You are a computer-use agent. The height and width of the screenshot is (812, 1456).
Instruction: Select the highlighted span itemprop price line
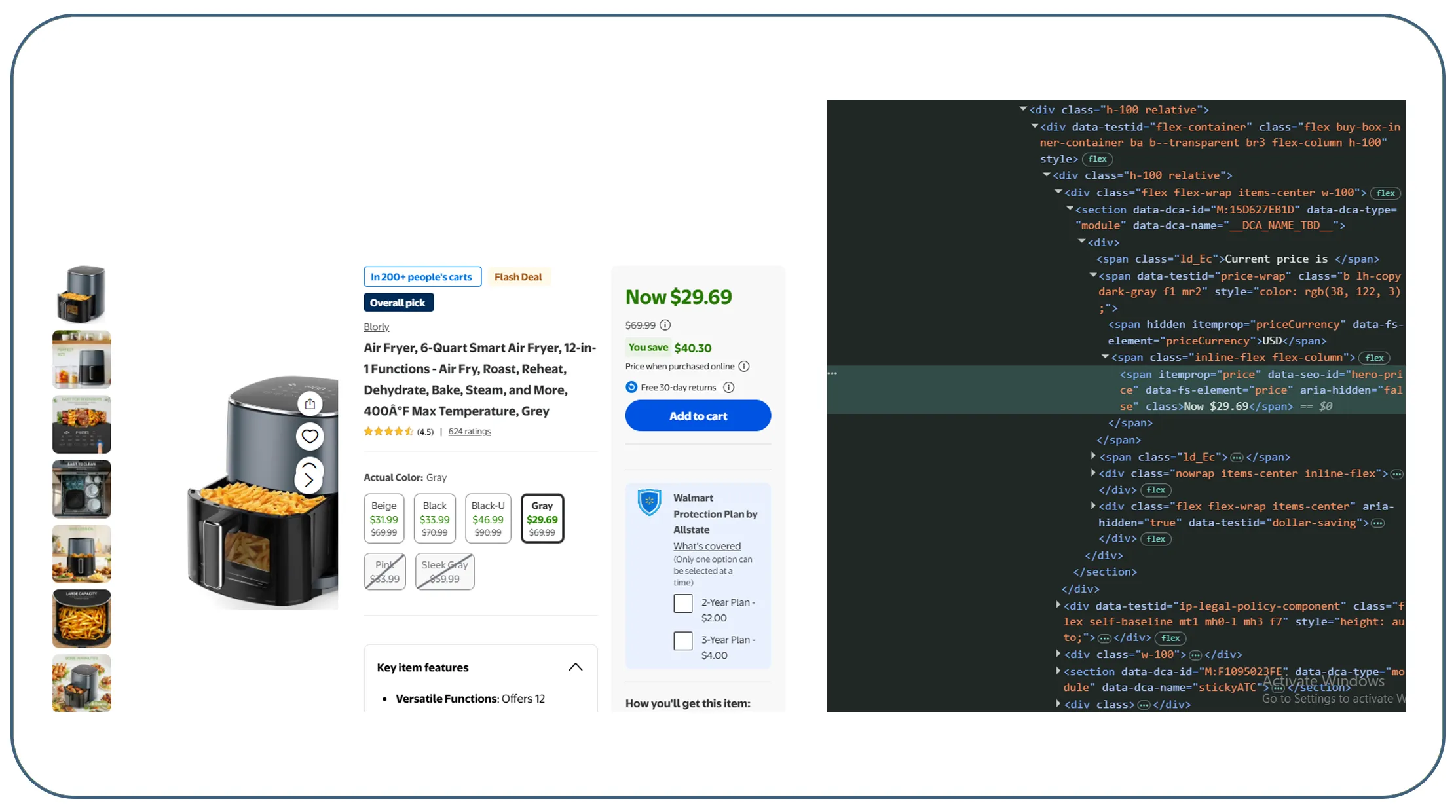click(1116, 390)
